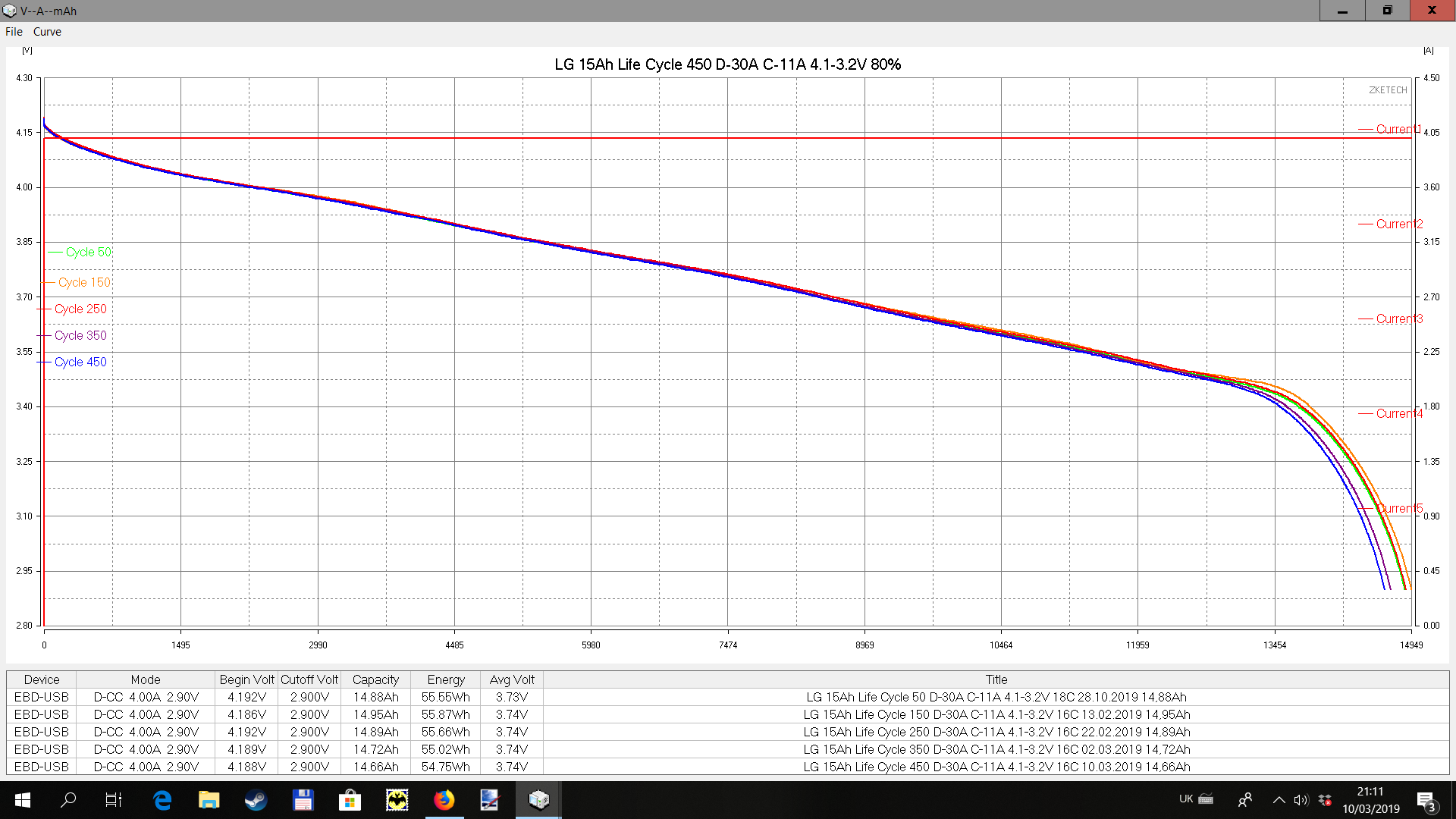The image size is (1456, 819).
Task: Launch Microsoft Edge from taskbar
Action: (x=162, y=800)
